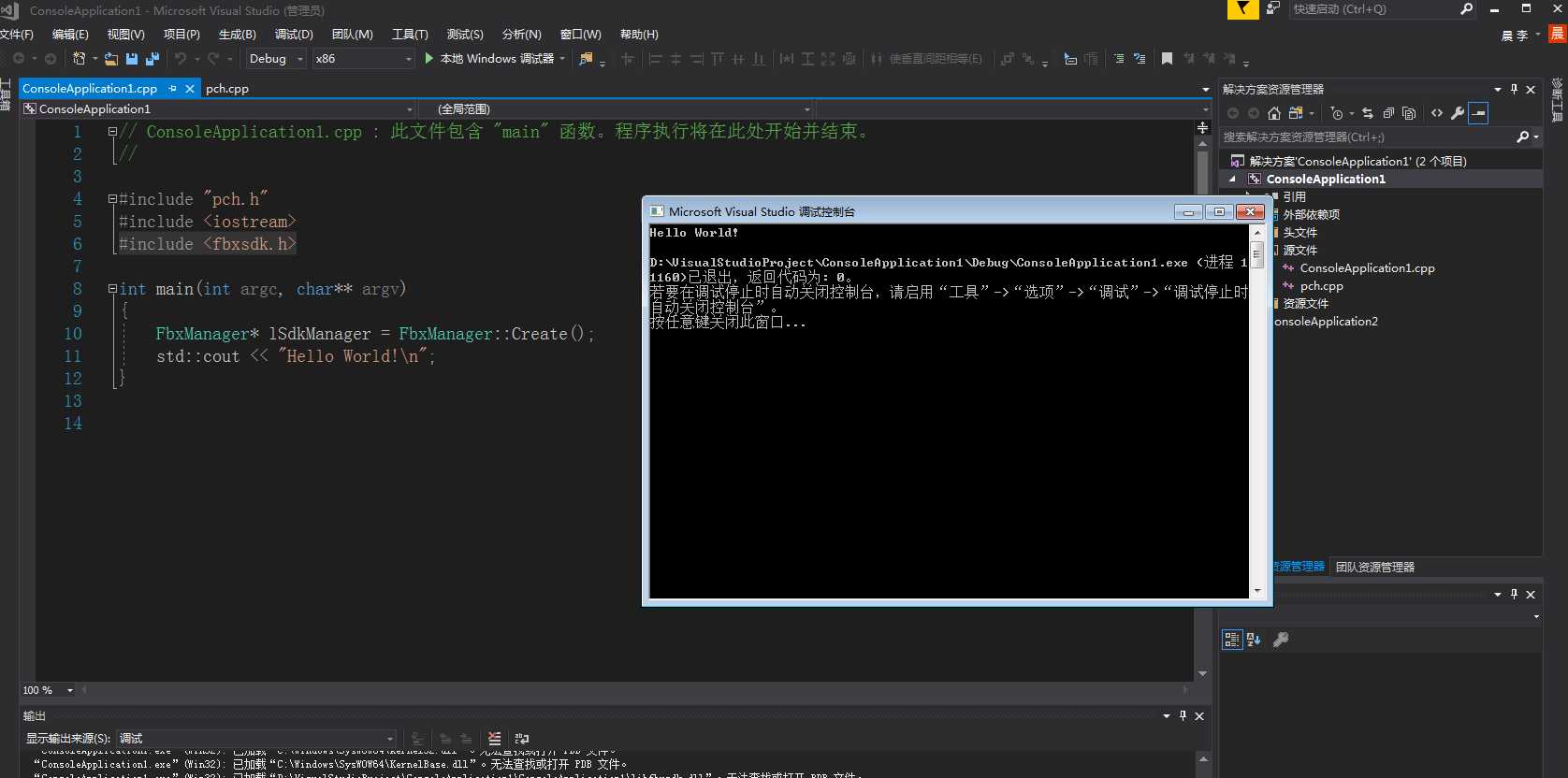The width and height of the screenshot is (1568, 778).
Task: Click the bookmark icon in the toolbar
Action: (x=1167, y=59)
